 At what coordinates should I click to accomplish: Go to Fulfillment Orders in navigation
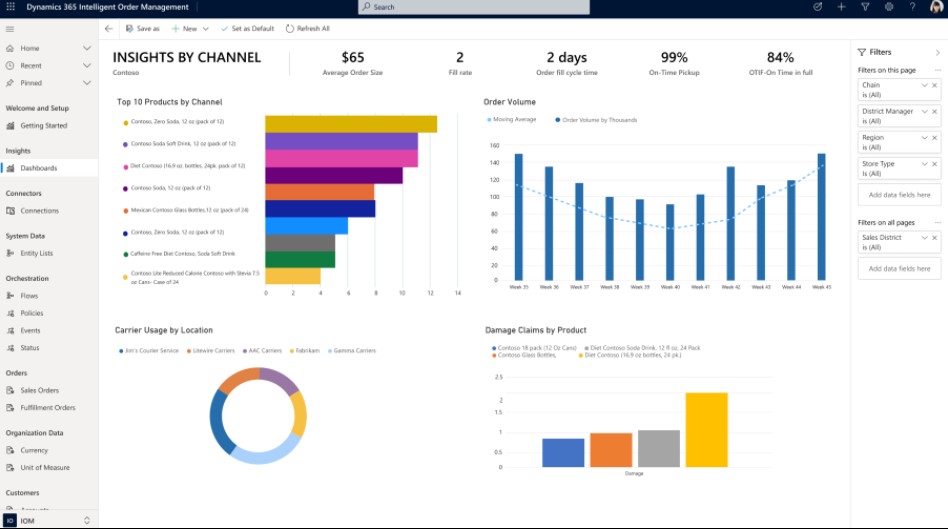pyautogui.click(x=47, y=408)
